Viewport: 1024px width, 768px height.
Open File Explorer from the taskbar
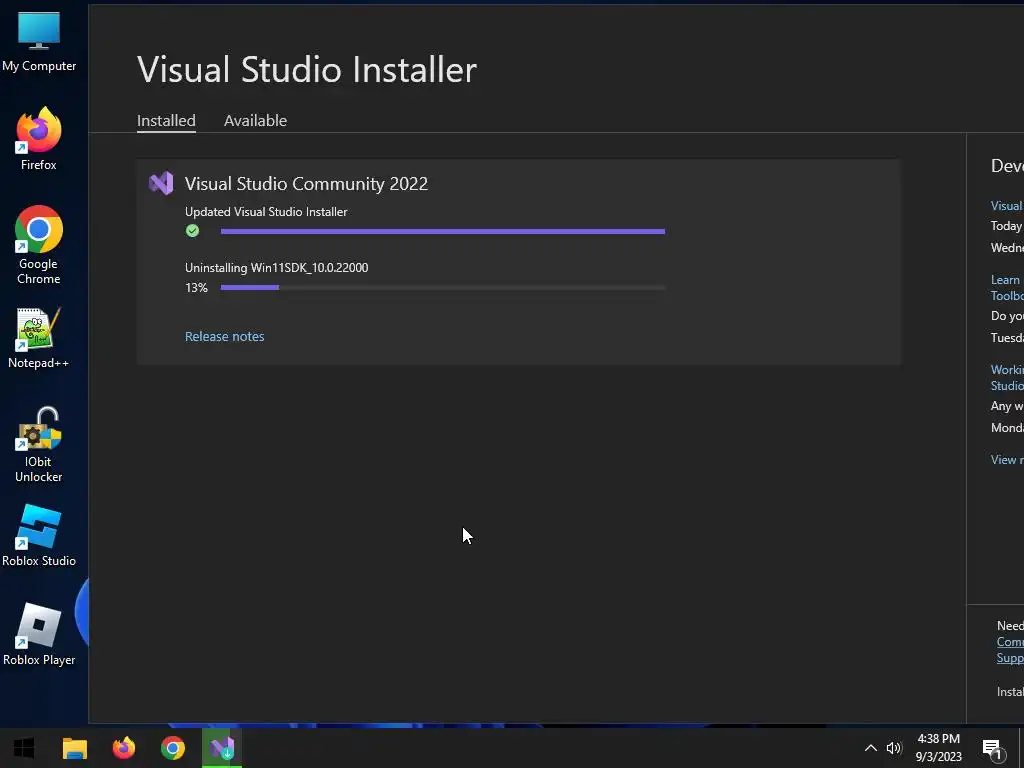(74, 748)
